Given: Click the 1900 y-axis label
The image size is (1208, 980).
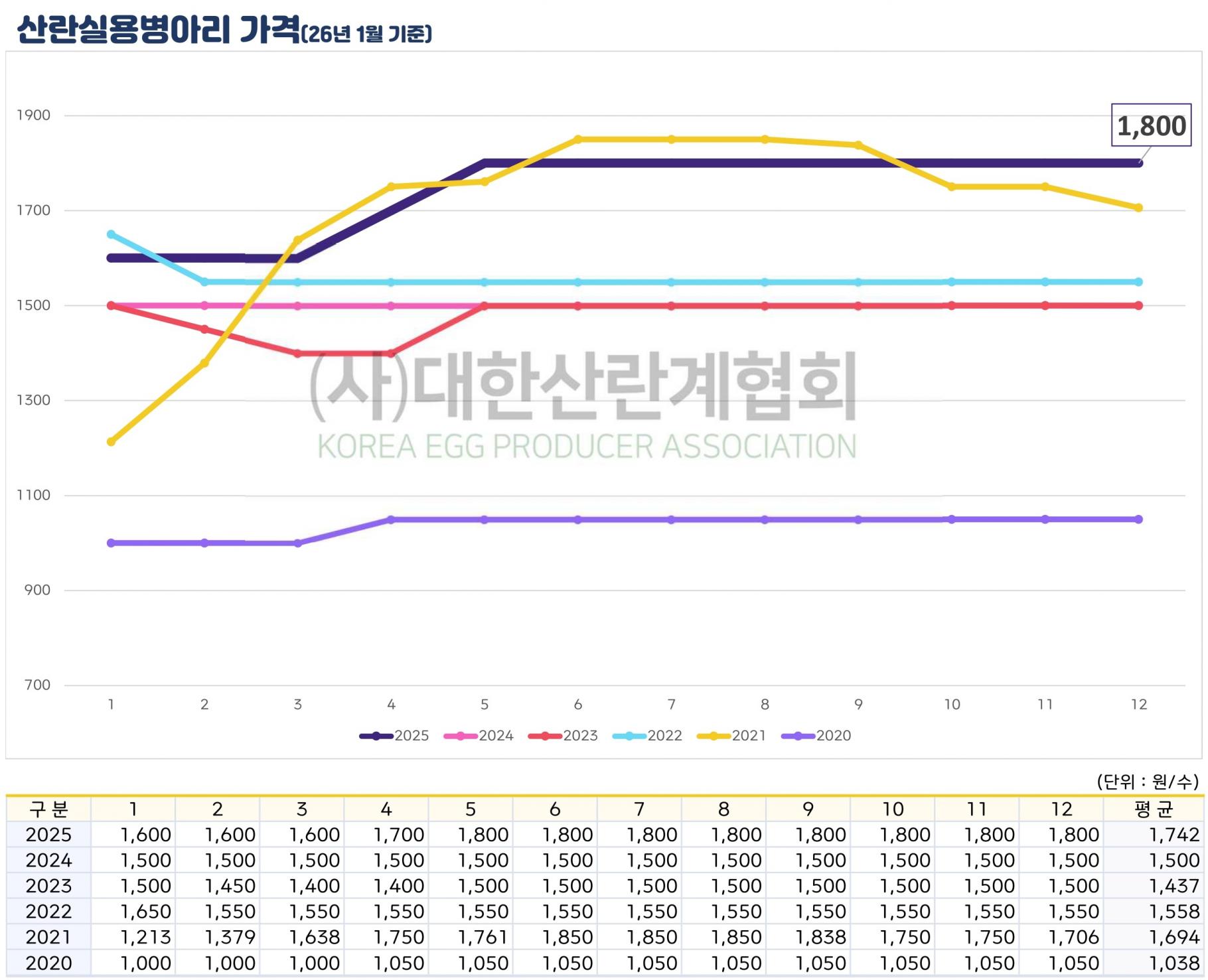Looking at the screenshot, I should pos(33,115).
